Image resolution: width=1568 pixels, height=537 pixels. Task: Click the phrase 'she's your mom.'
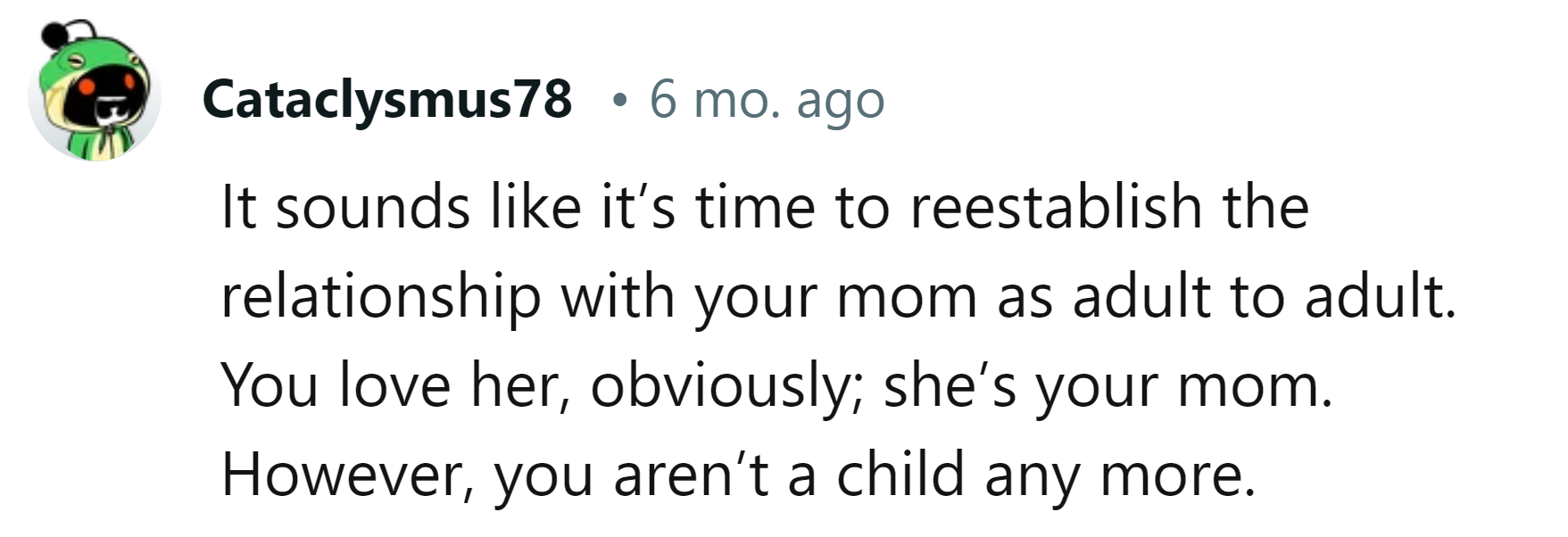pos(1108,385)
